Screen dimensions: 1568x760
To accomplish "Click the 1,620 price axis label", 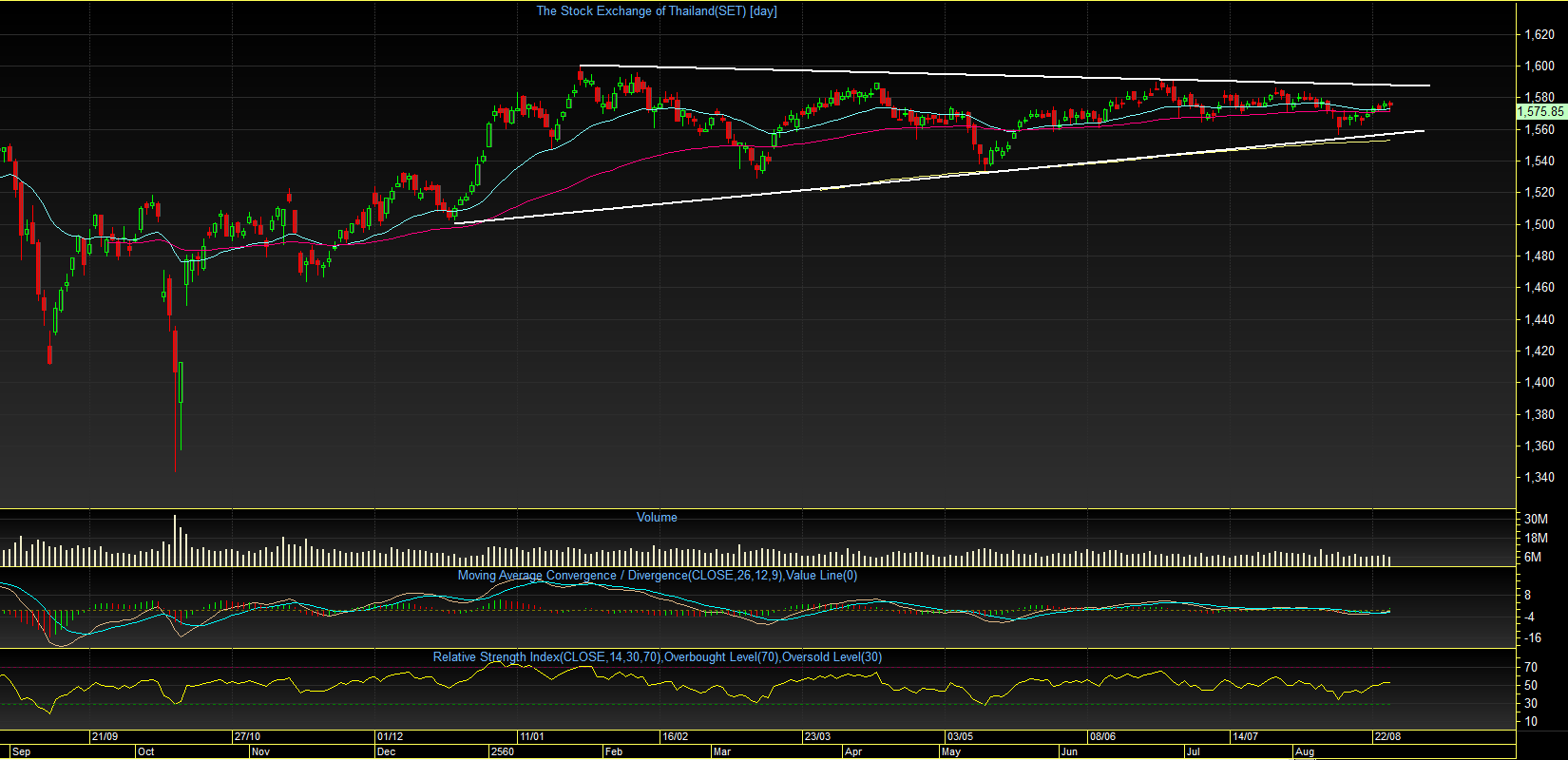I will 1539,35.
